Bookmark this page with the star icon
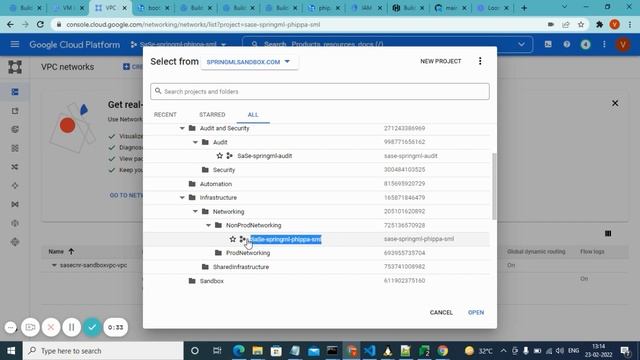This screenshot has height=360, width=640. click(581, 24)
